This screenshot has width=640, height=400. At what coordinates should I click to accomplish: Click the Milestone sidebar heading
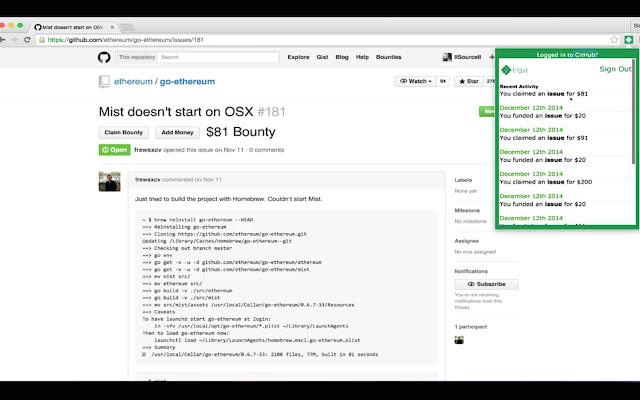click(x=467, y=211)
